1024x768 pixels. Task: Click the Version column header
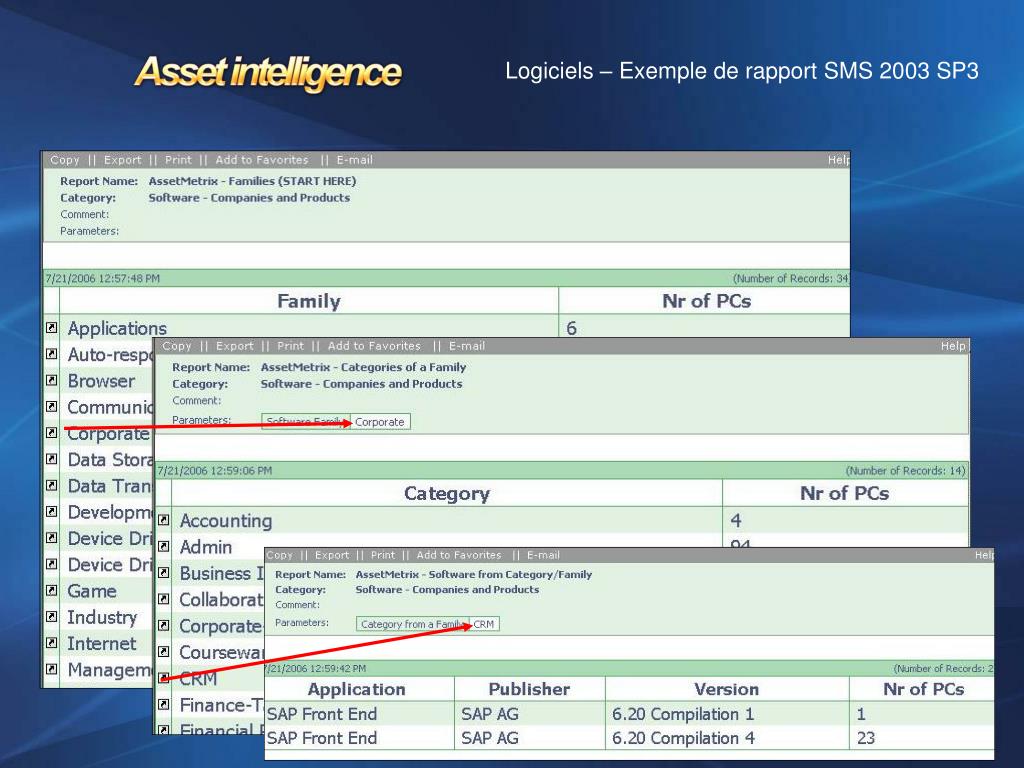pyautogui.click(x=726, y=689)
